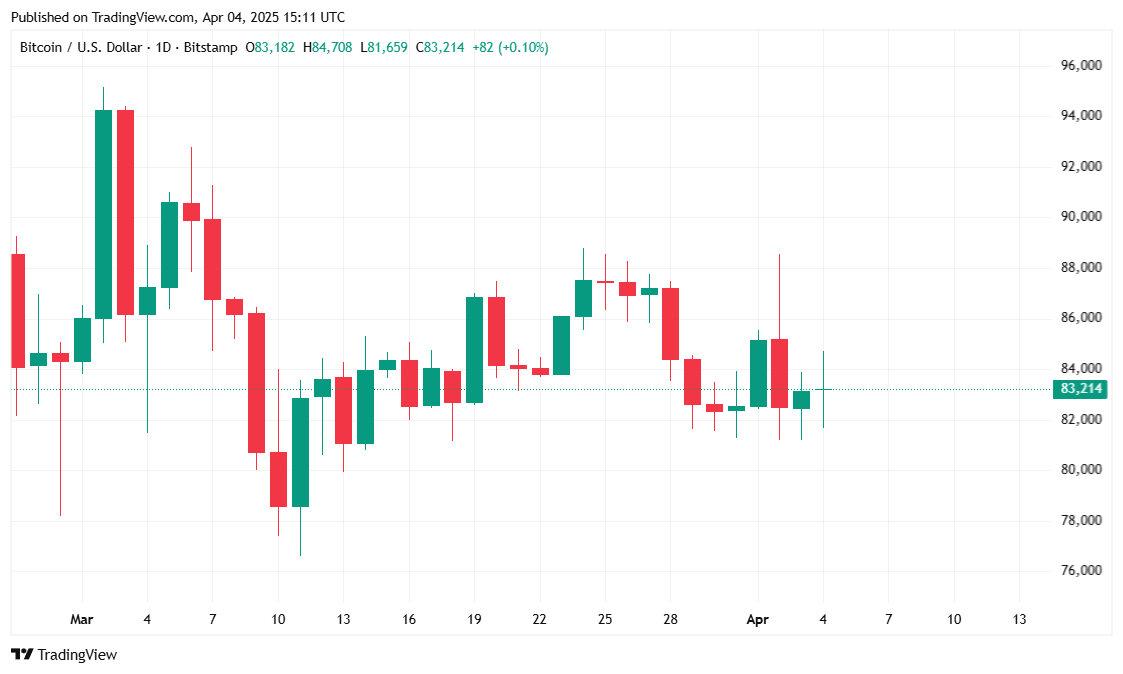Viewport: 1123px width, 674px height.
Task: Click the close price value C83,214
Action: tap(444, 47)
